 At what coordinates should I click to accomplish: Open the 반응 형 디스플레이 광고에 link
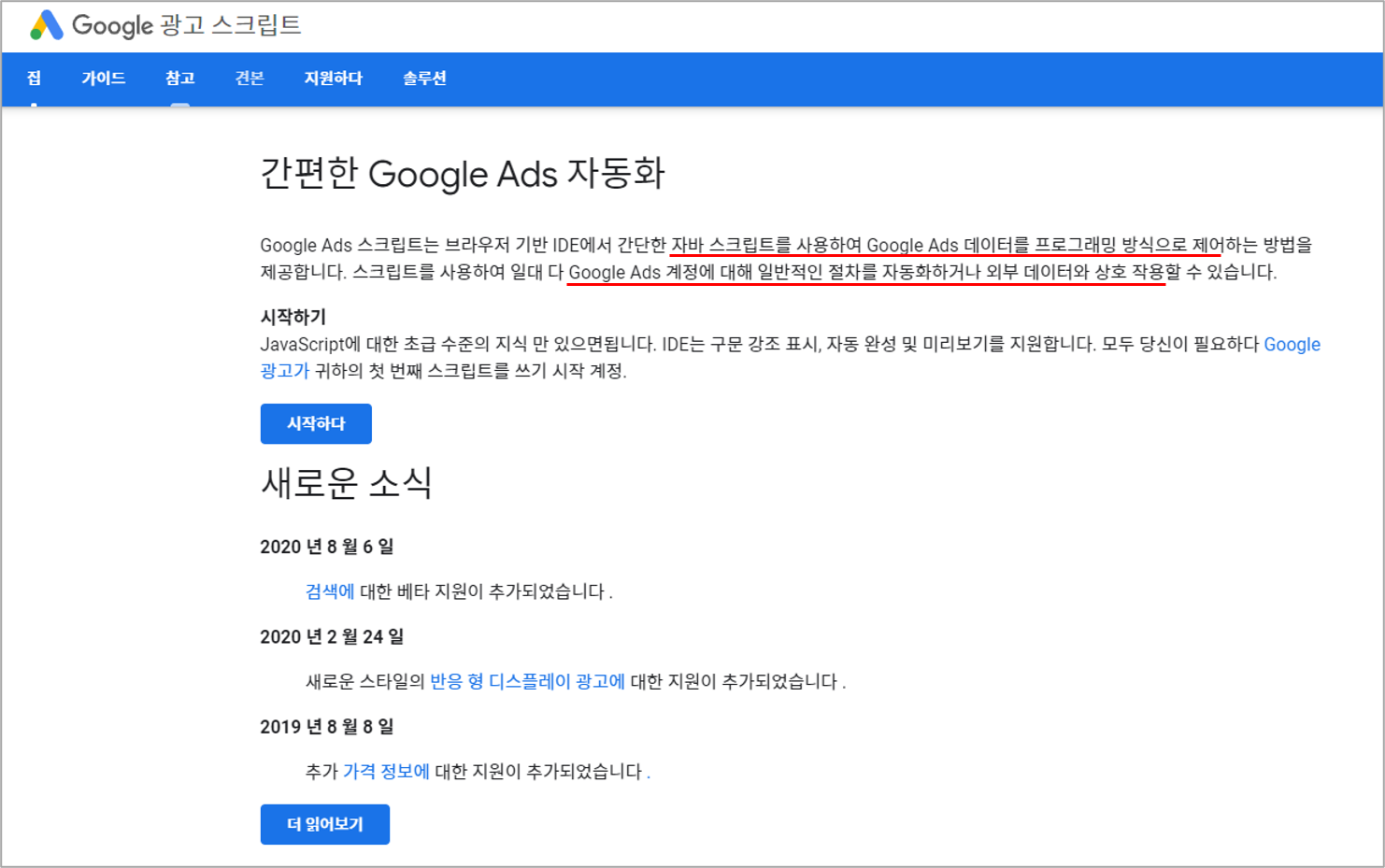527,681
